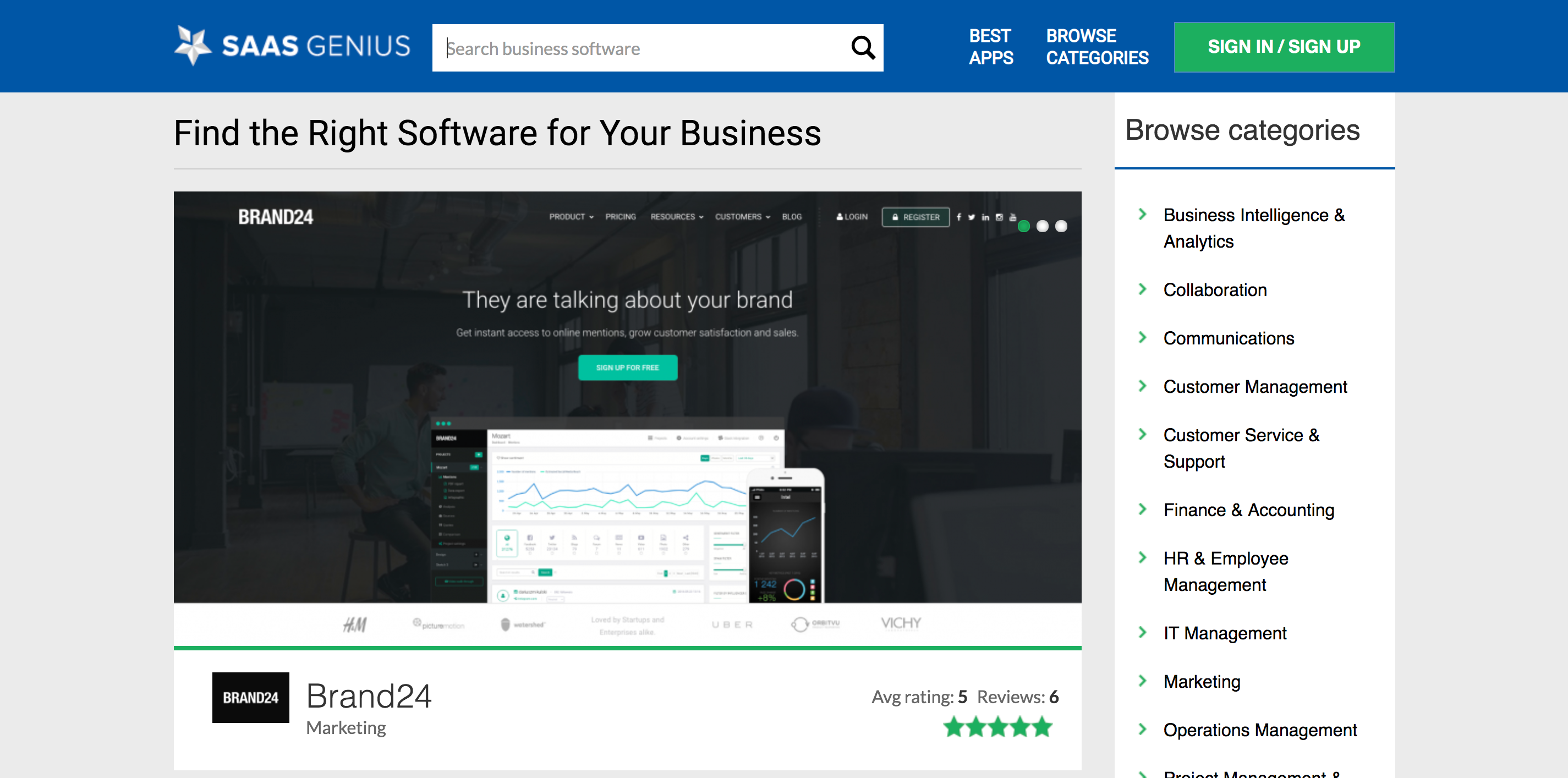Open the Marketing category in sidebar
Image resolution: width=1568 pixels, height=778 pixels.
1202,682
